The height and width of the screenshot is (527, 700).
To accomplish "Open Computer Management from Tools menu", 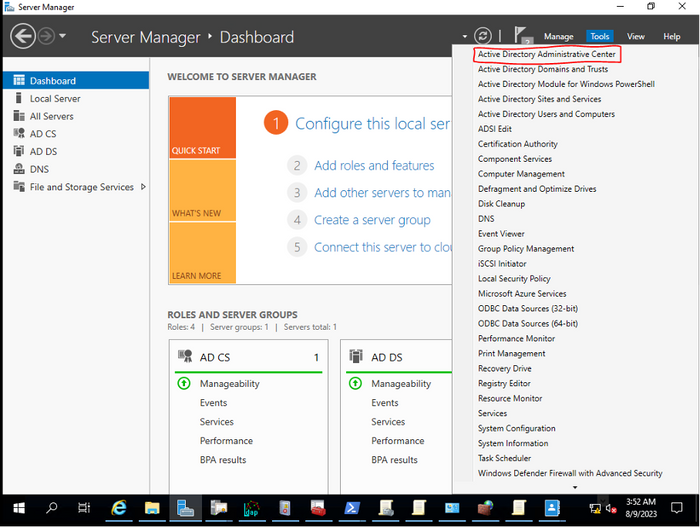I will 521,174.
